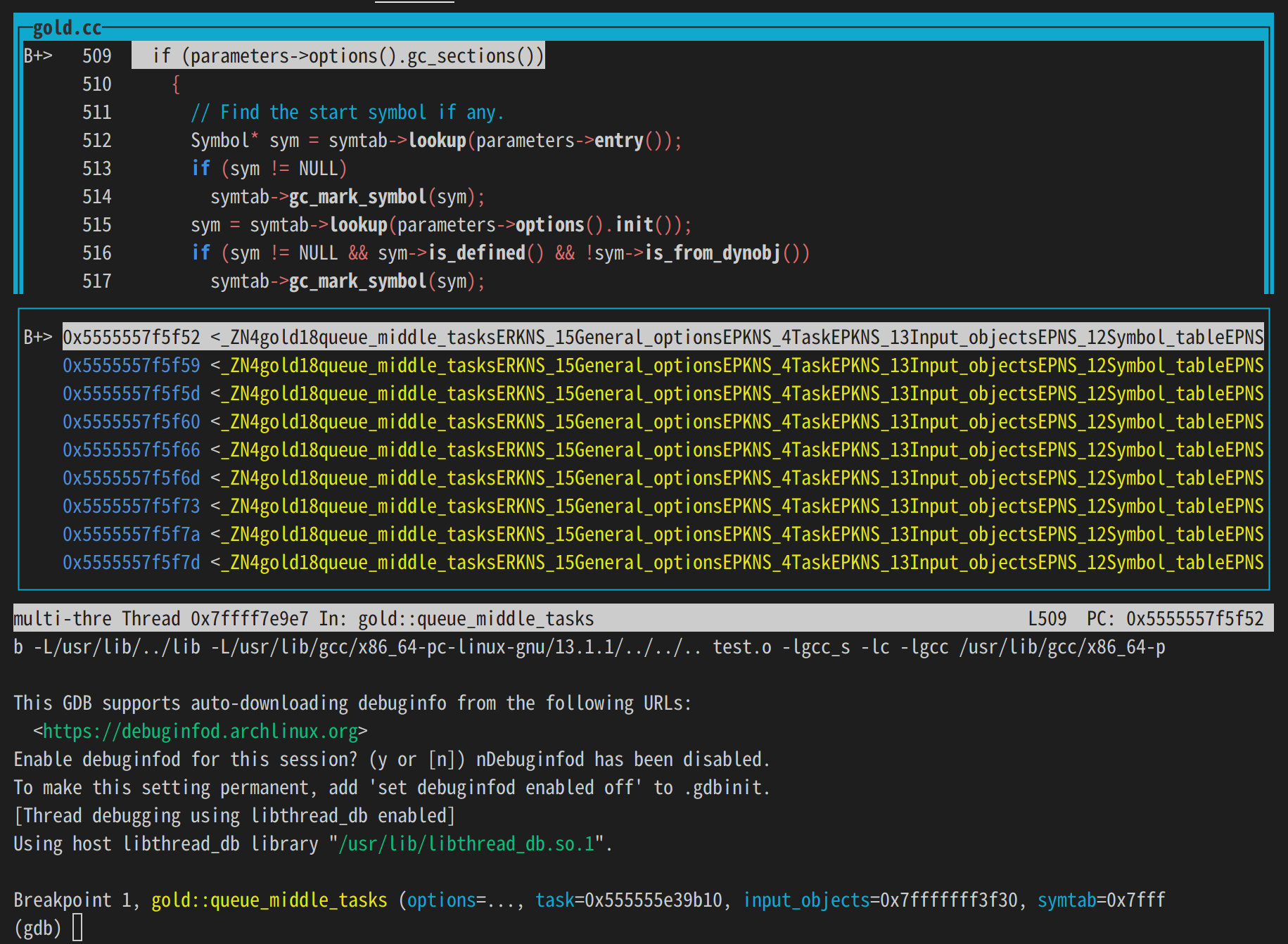Select assembly address 0x5555557f5f7d
Screen dimensions: 1288x944
(x=132, y=562)
